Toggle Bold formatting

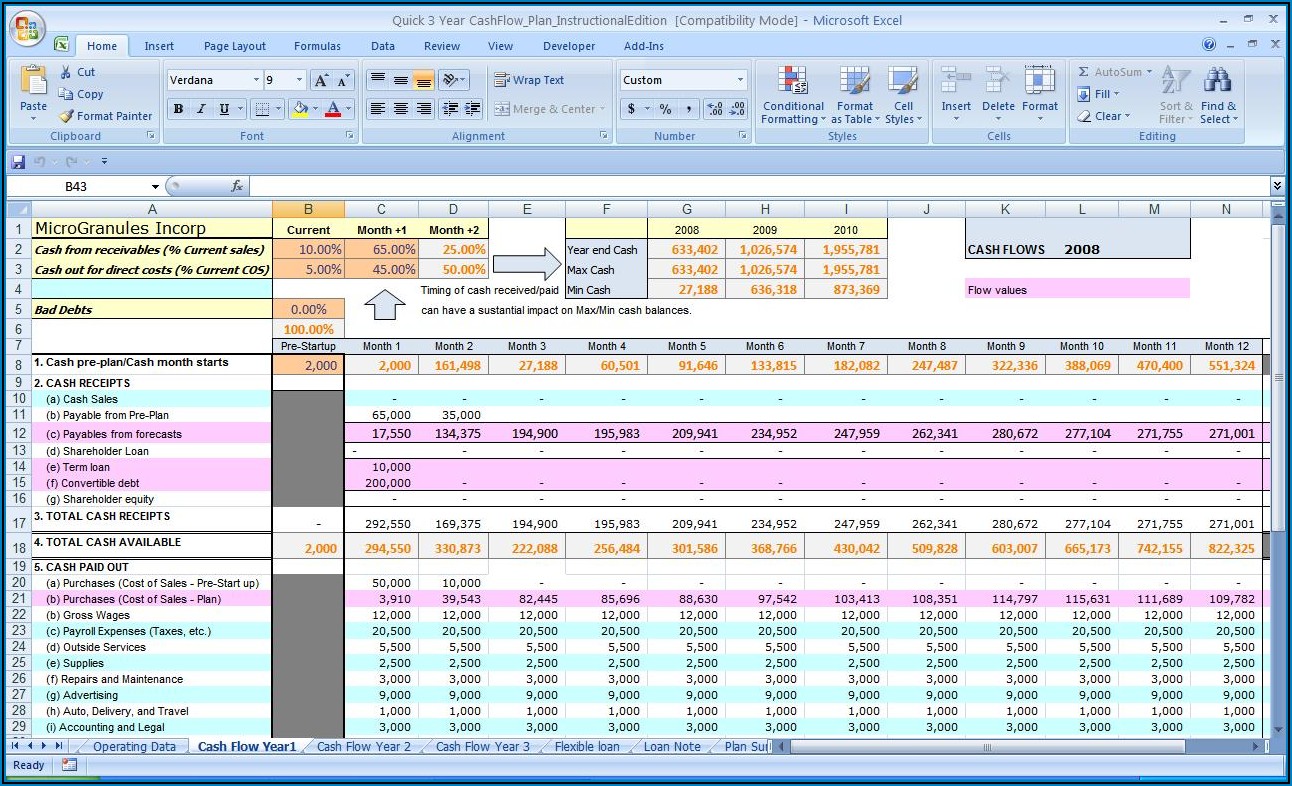pyautogui.click(x=178, y=109)
